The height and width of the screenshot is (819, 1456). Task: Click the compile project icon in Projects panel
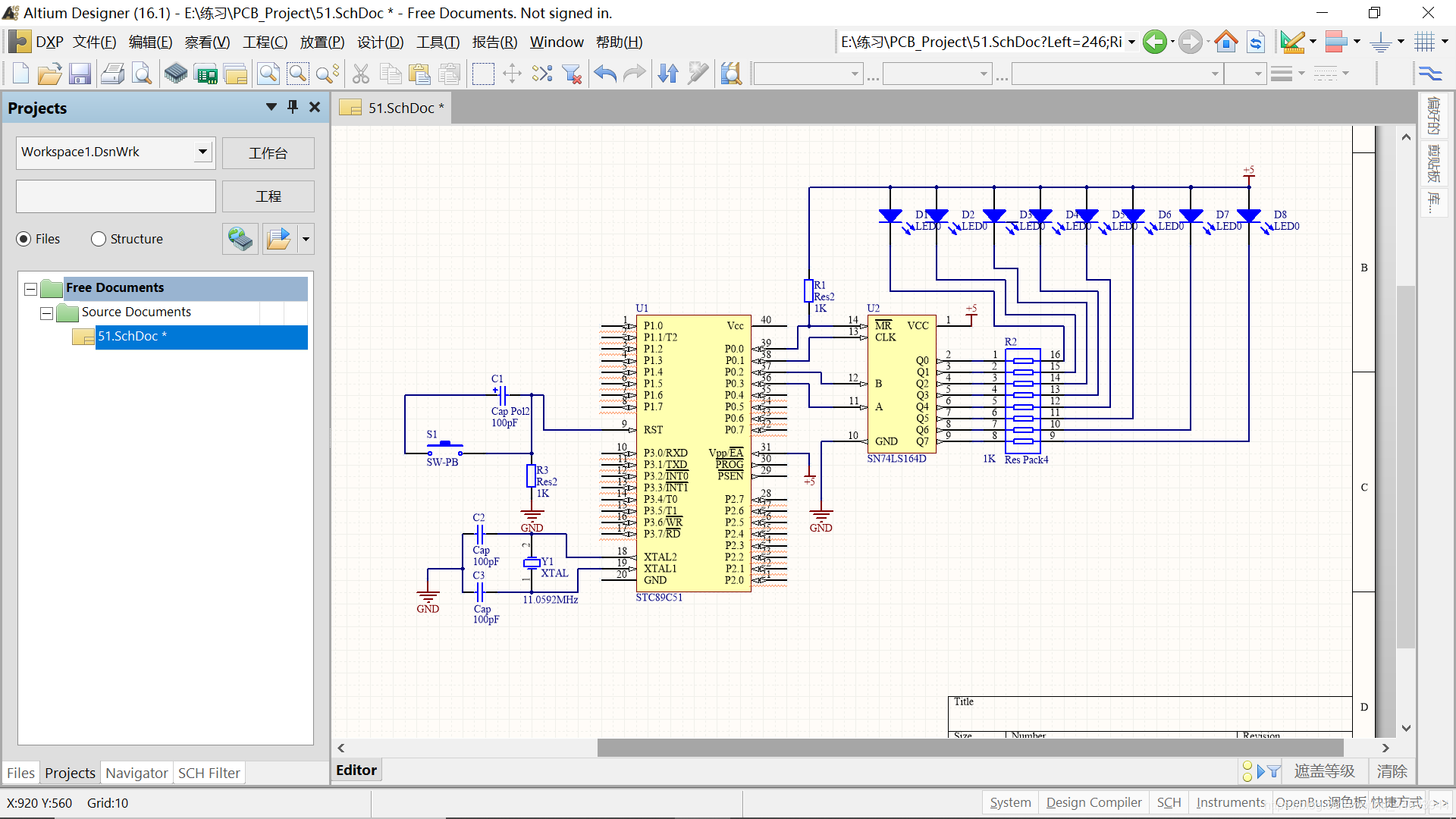(240, 239)
